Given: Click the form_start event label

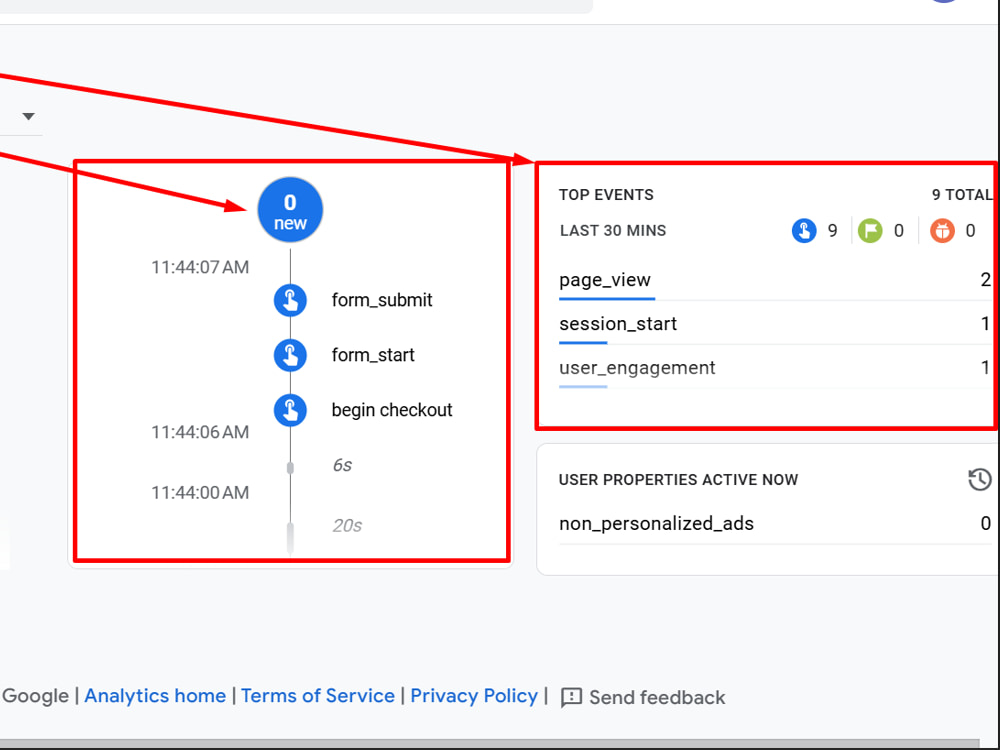Looking at the screenshot, I should tap(373, 355).
